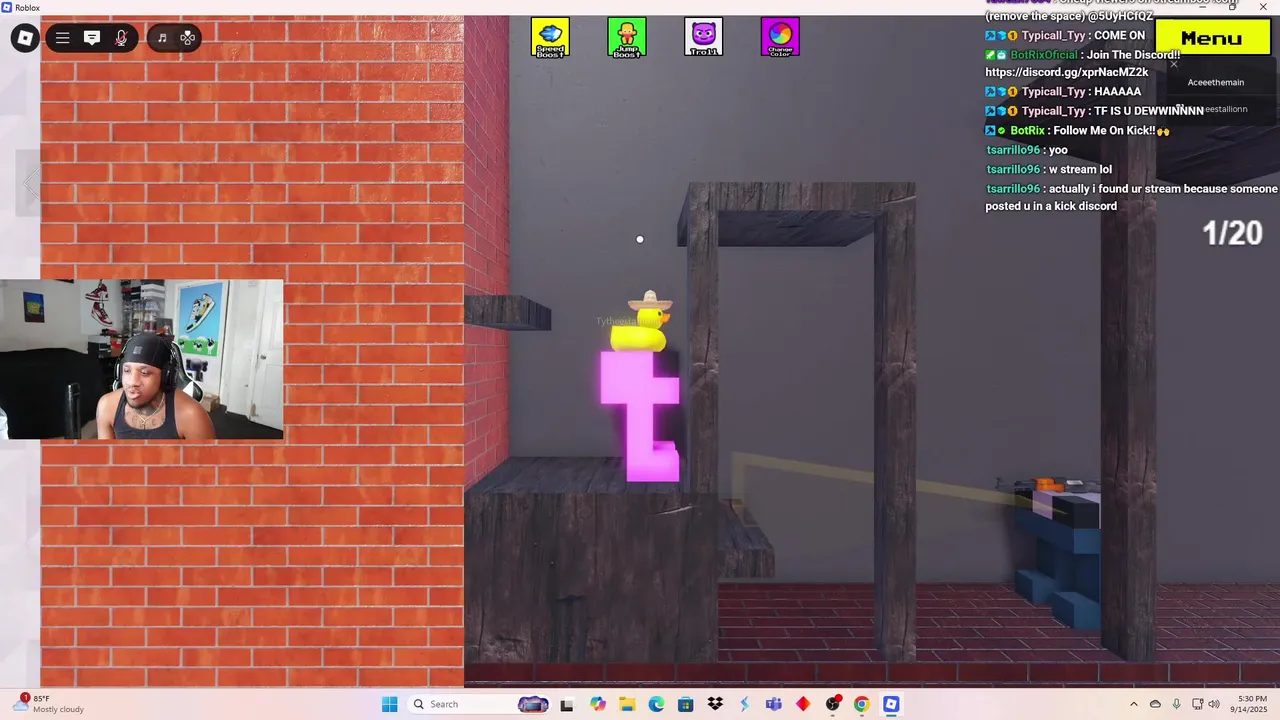1280x720 pixels.
Task: Open the red diamond app on taskbar
Action: (803, 704)
